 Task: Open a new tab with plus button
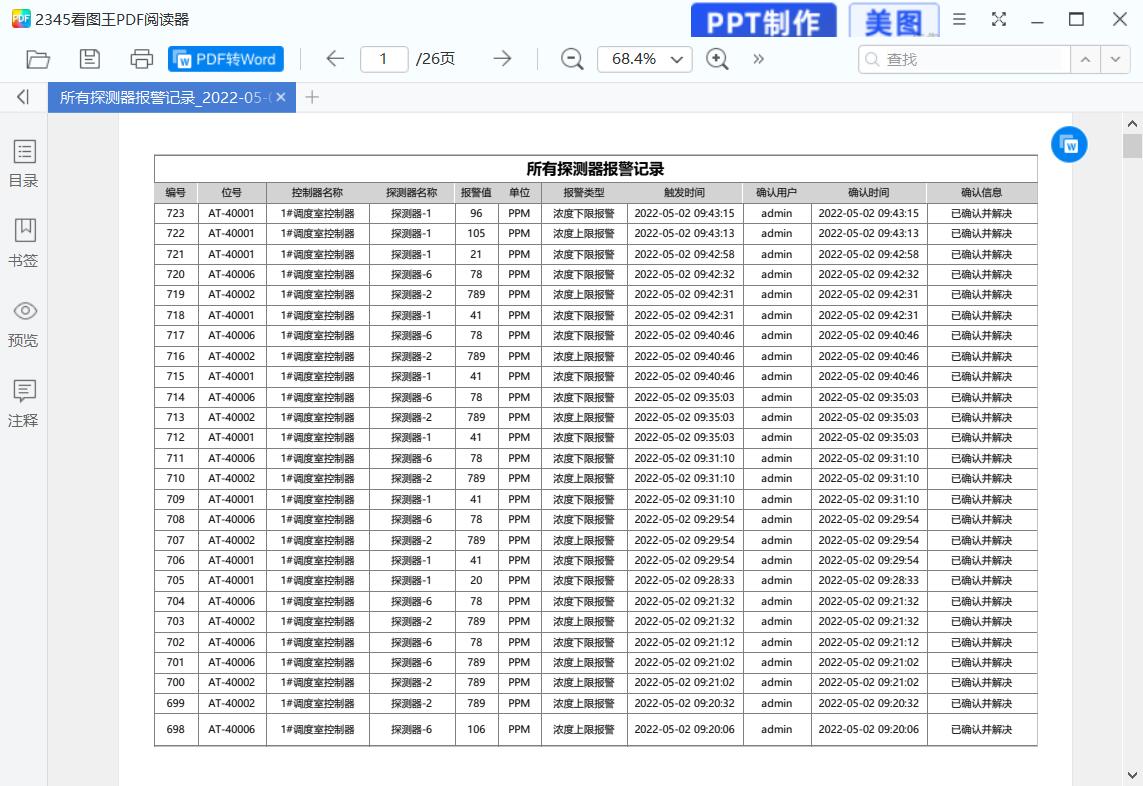(x=312, y=97)
